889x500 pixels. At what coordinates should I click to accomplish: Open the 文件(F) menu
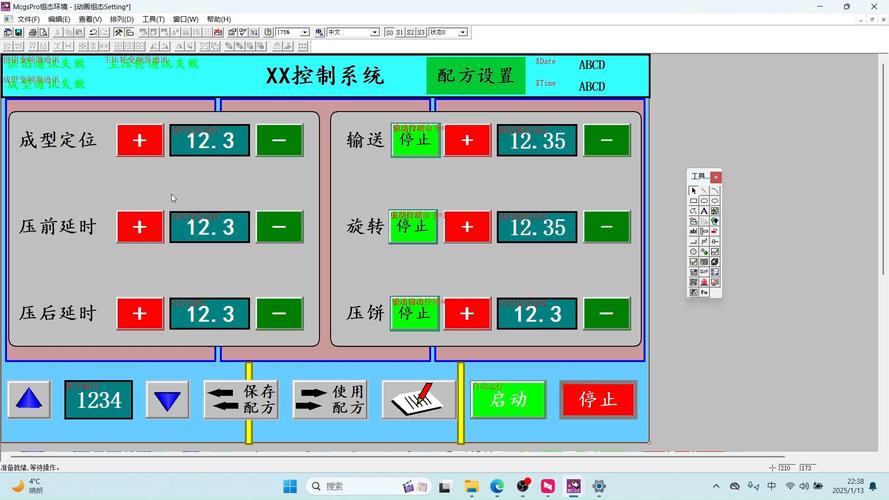[x=28, y=19]
